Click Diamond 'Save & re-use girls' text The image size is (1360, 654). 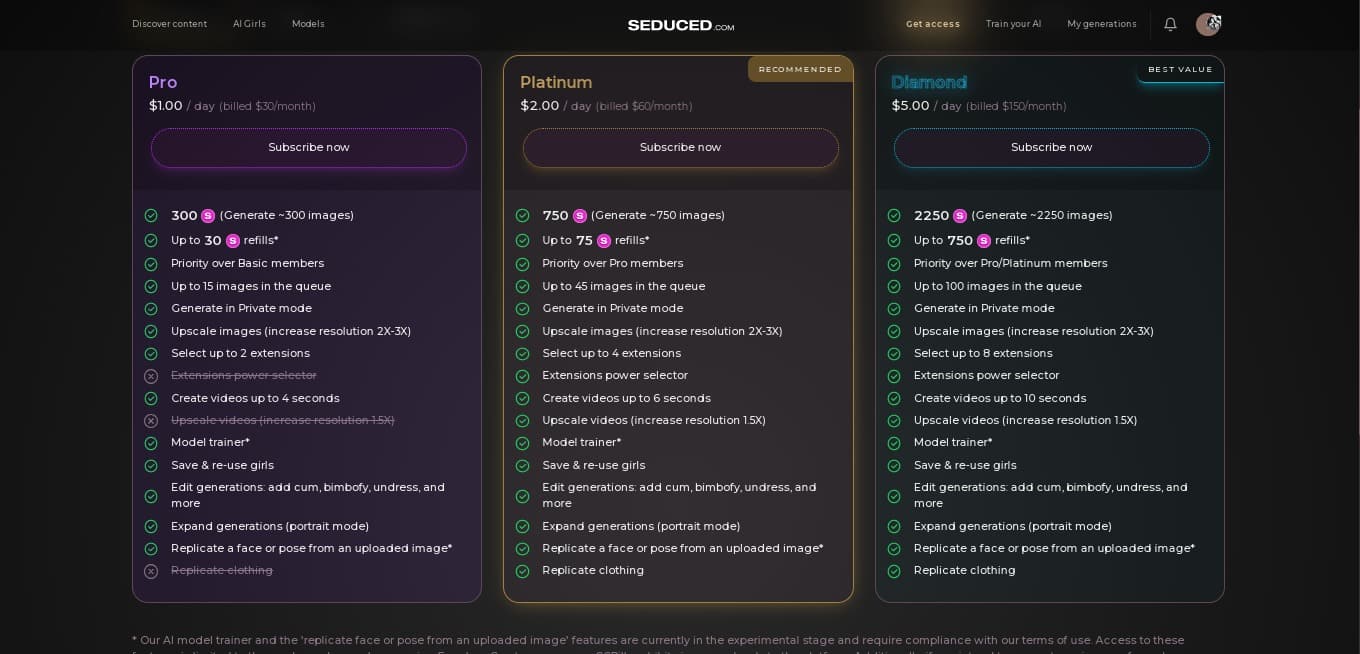click(x=965, y=465)
